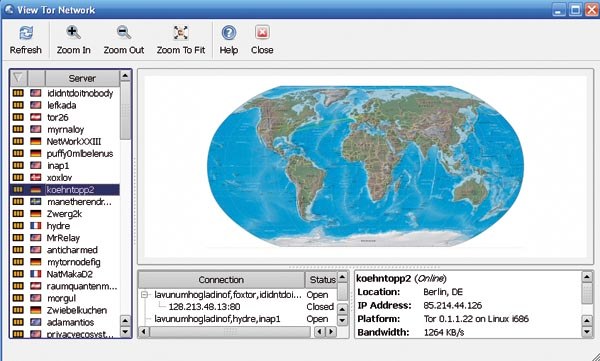Image resolution: width=600 pixels, height=361 pixels.
Task: Click the Status column header
Action: pos(322,280)
